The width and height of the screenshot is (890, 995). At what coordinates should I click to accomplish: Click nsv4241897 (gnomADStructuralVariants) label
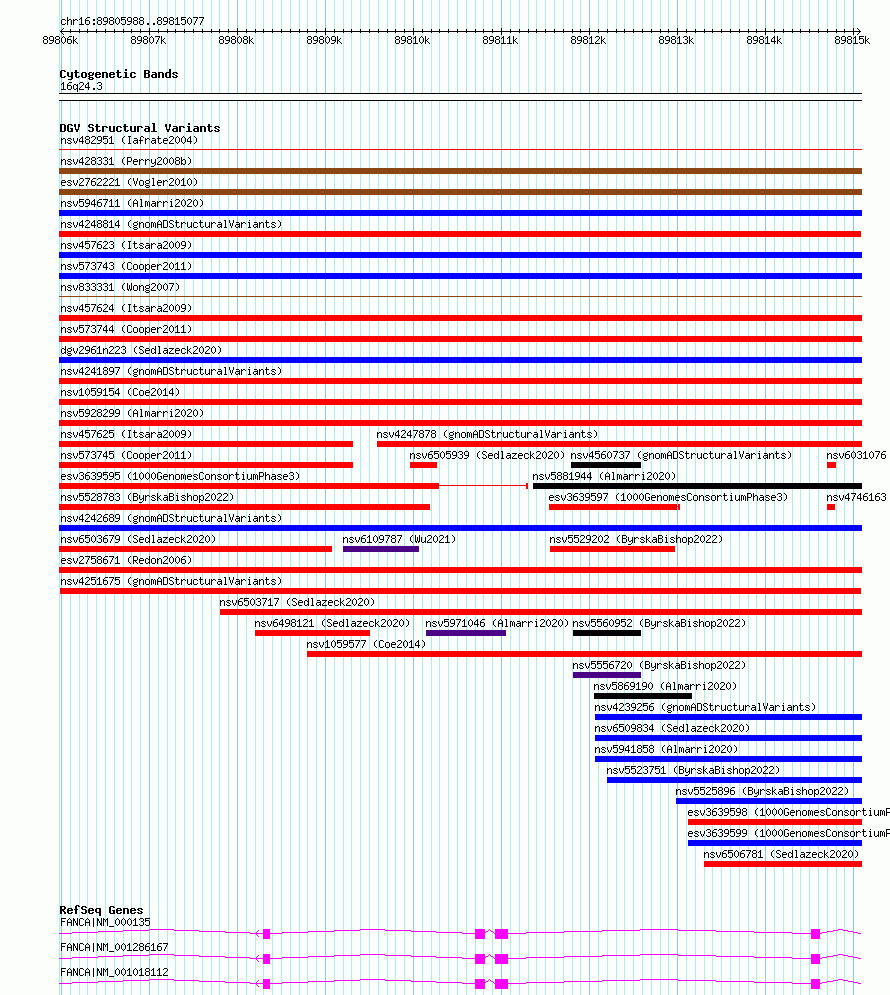pyautogui.click(x=171, y=371)
